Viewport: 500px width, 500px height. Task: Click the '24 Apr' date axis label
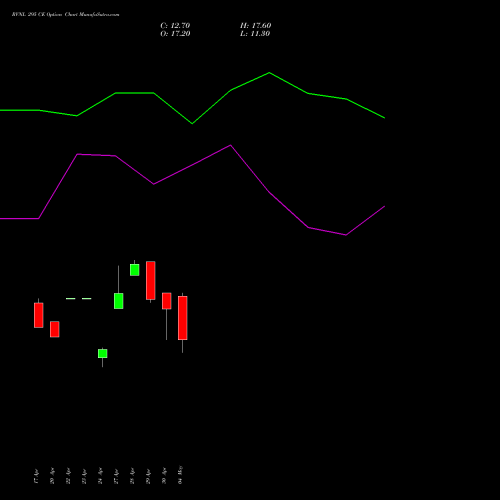[x=100, y=476]
